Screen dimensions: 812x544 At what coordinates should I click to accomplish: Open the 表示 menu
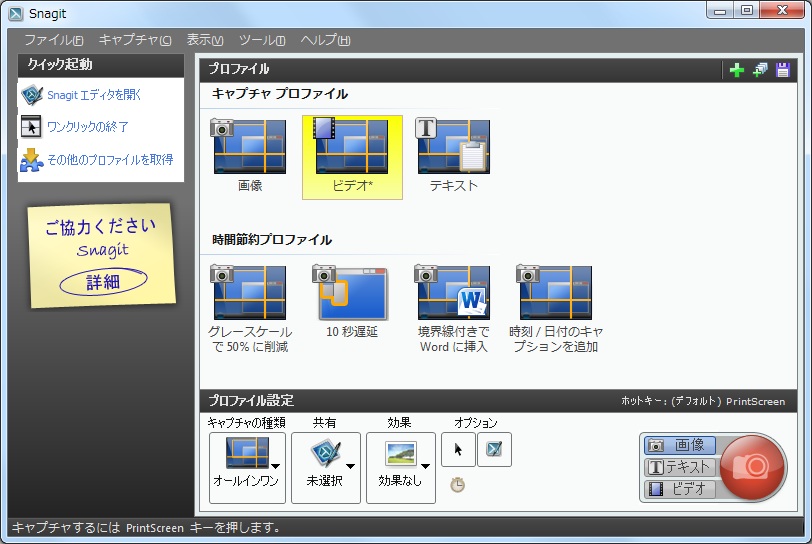coord(205,40)
